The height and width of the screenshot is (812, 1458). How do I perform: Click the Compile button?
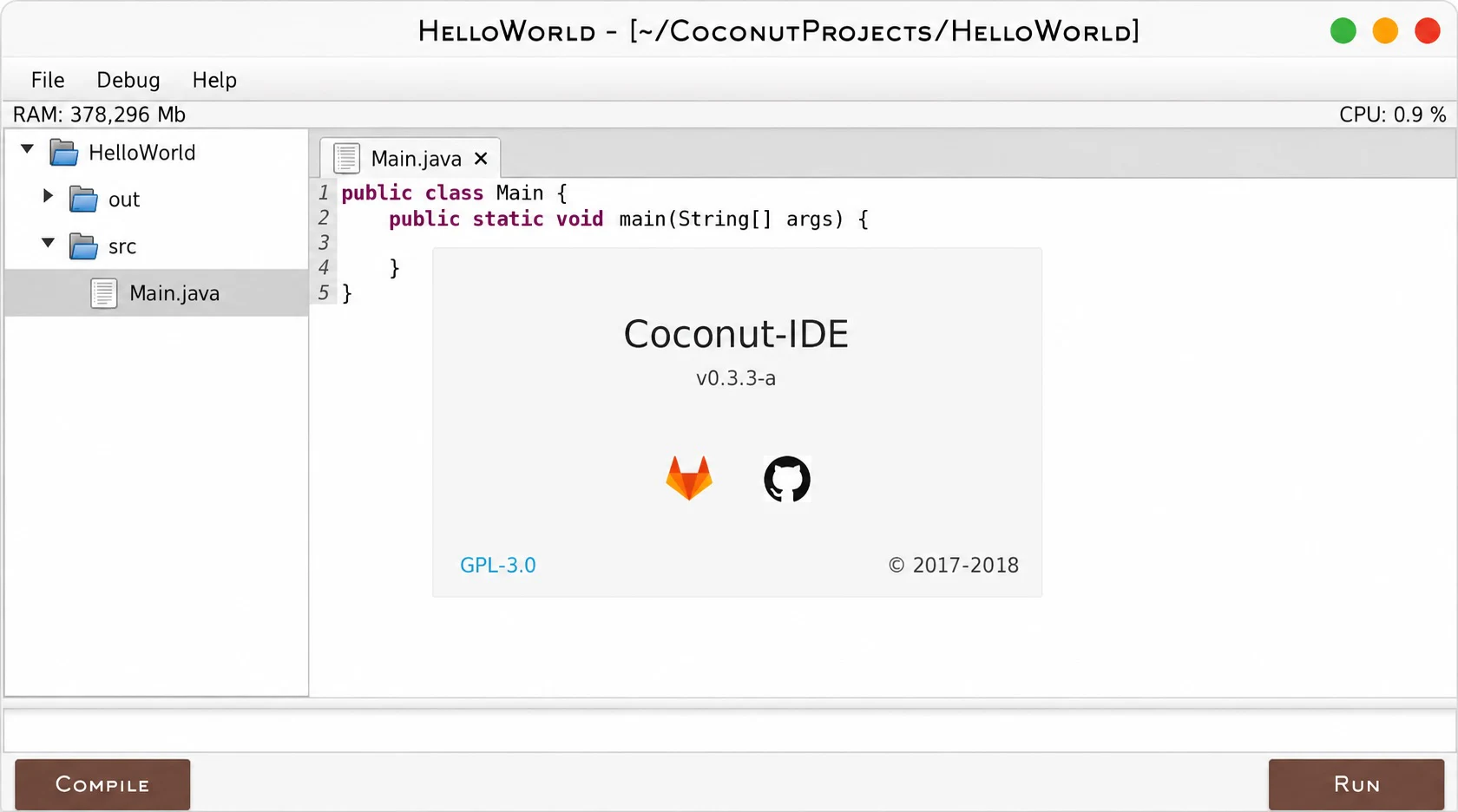pyautogui.click(x=102, y=784)
